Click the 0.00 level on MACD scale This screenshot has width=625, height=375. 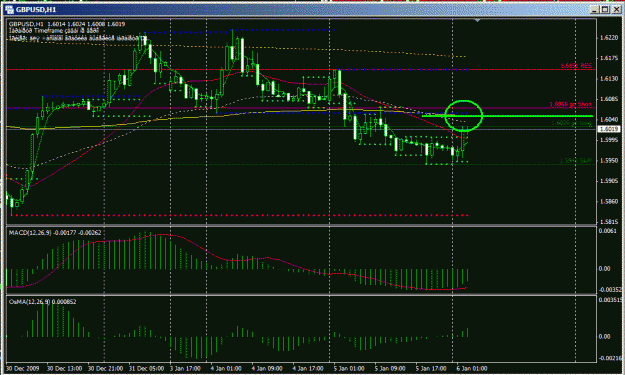point(605,269)
